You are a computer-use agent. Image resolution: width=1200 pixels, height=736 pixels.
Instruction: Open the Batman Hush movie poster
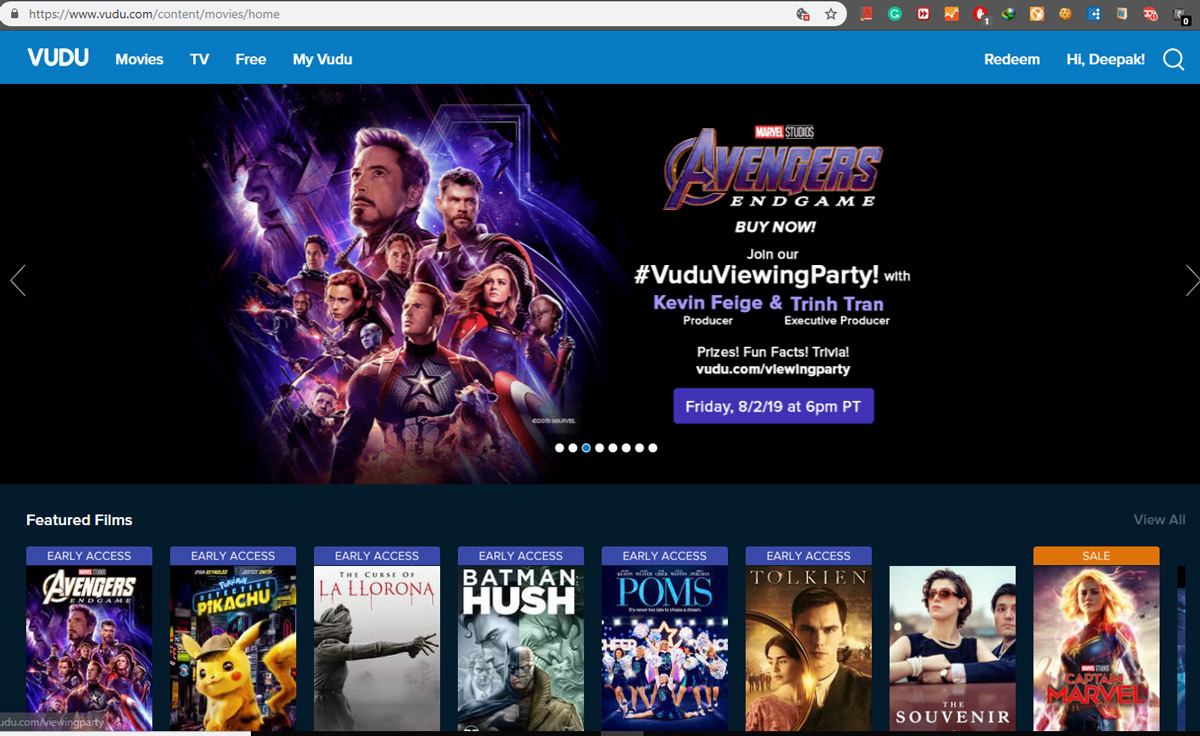click(521, 648)
